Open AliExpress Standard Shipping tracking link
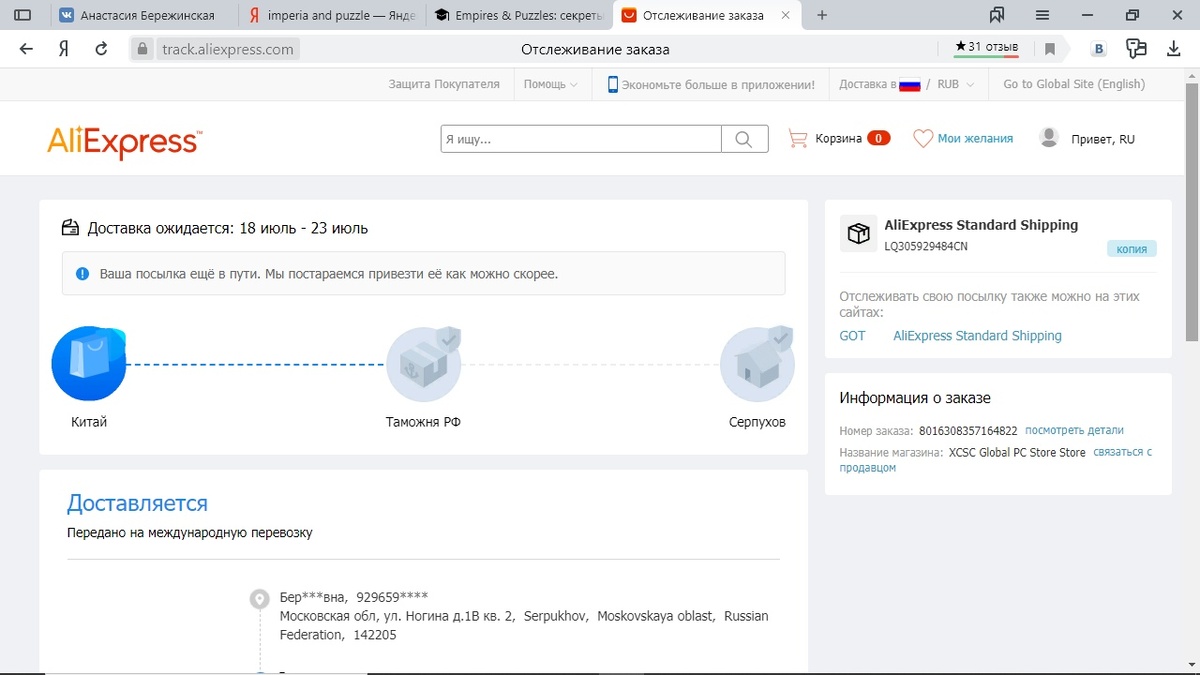 [x=977, y=336]
